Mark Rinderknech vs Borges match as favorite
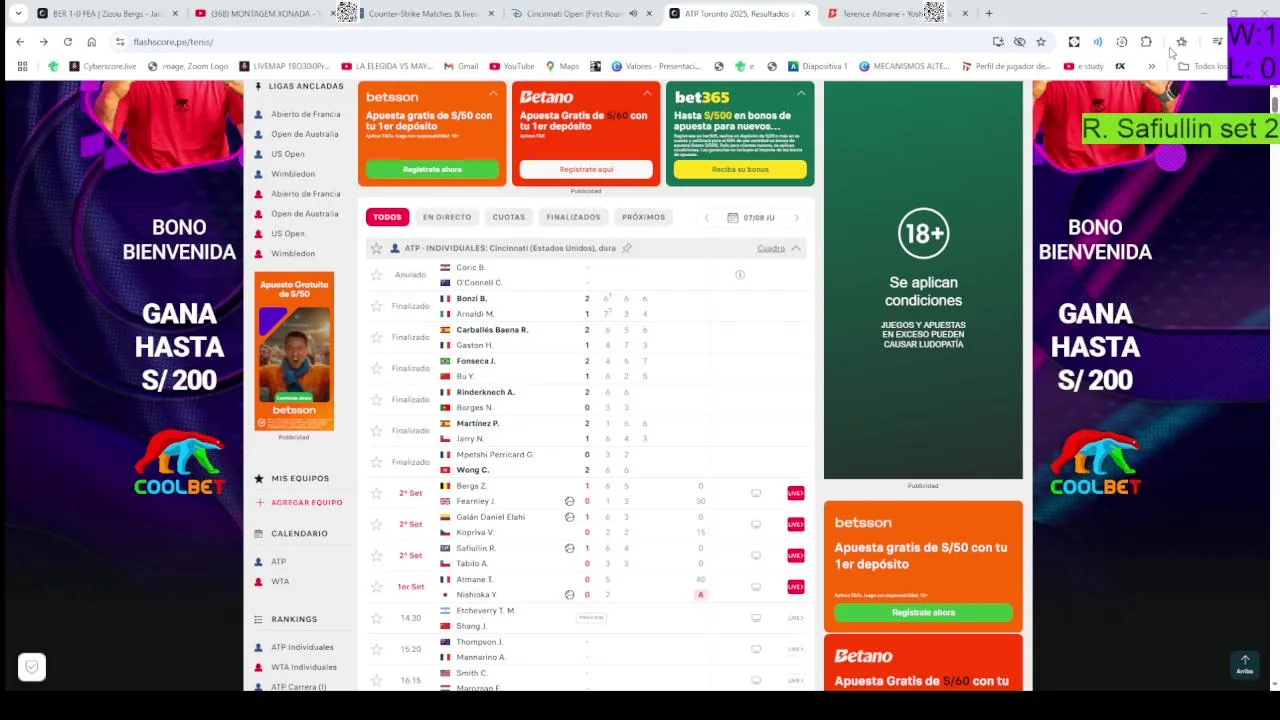 pos(377,399)
